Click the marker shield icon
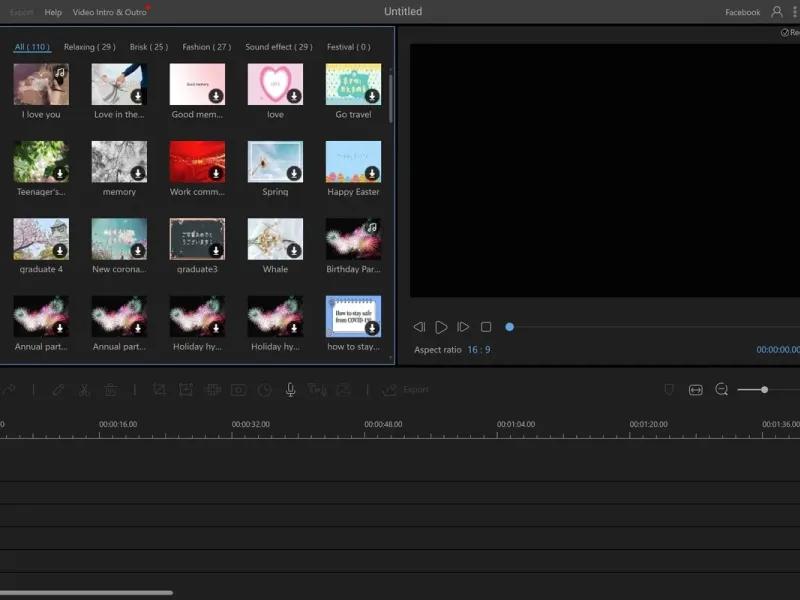Image resolution: width=800 pixels, height=600 pixels. point(669,390)
